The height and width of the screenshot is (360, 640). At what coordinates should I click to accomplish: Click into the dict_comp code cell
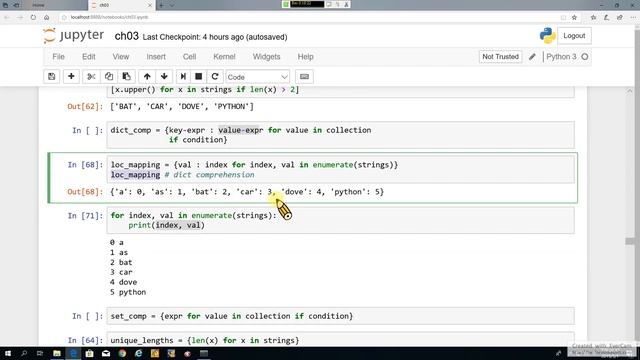coord(340,135)
